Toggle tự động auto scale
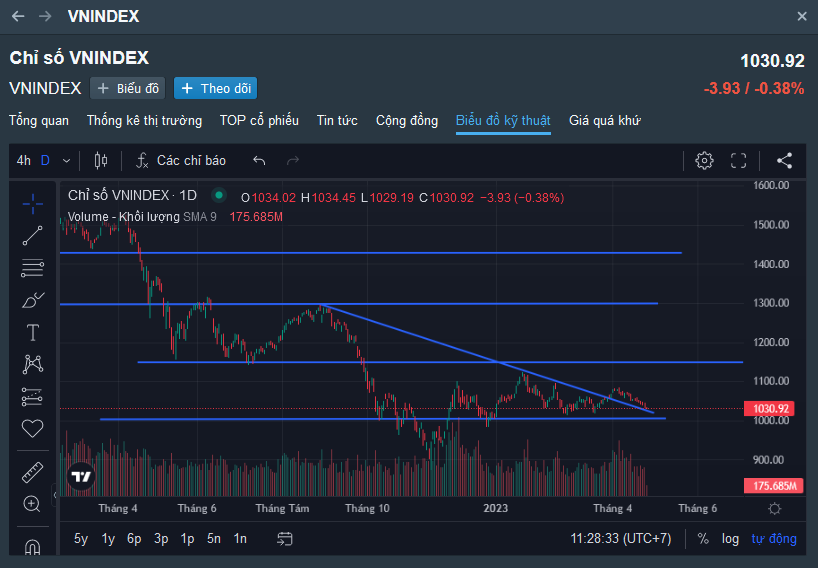818x568 pixels. (x=774, y=538)
